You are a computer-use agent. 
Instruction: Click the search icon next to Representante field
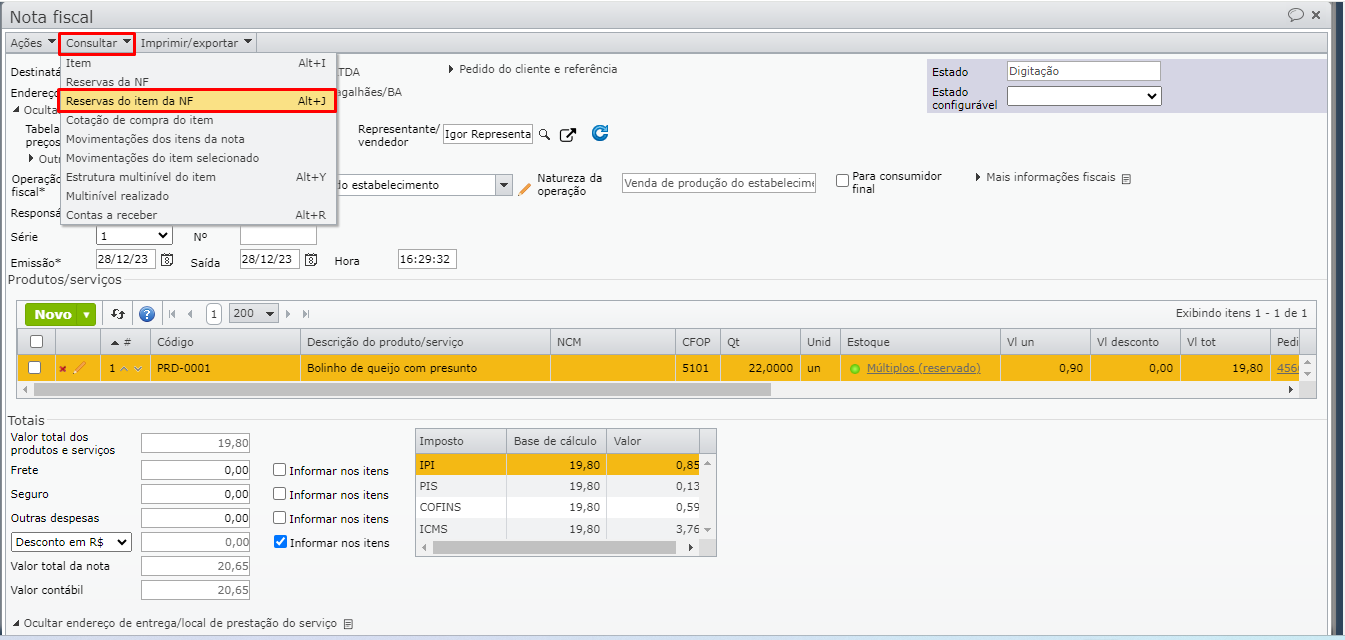pos(545,134)
